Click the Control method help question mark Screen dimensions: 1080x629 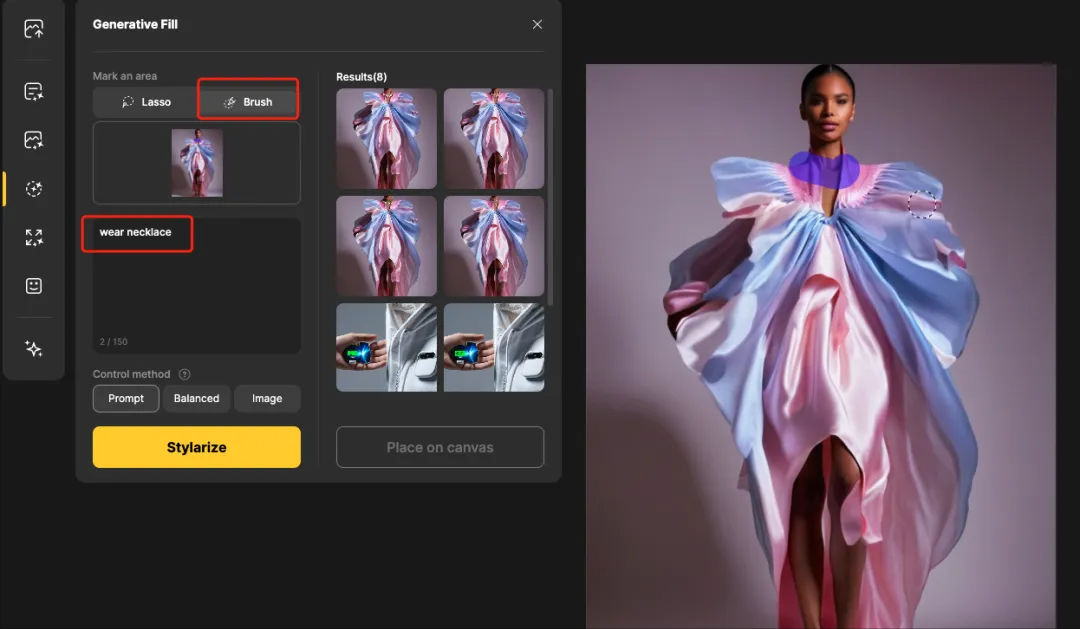pyautogui.click(x=184, y=374)
